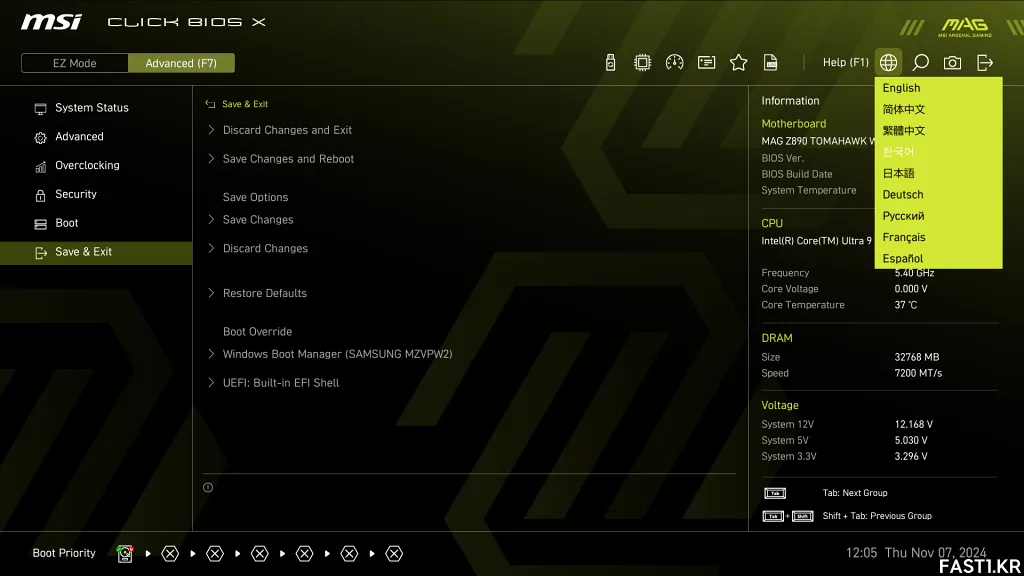This screenshot has width=1024, height=576.
Task: Choose 日本語 from the language list
Action: tap(938, 173)
